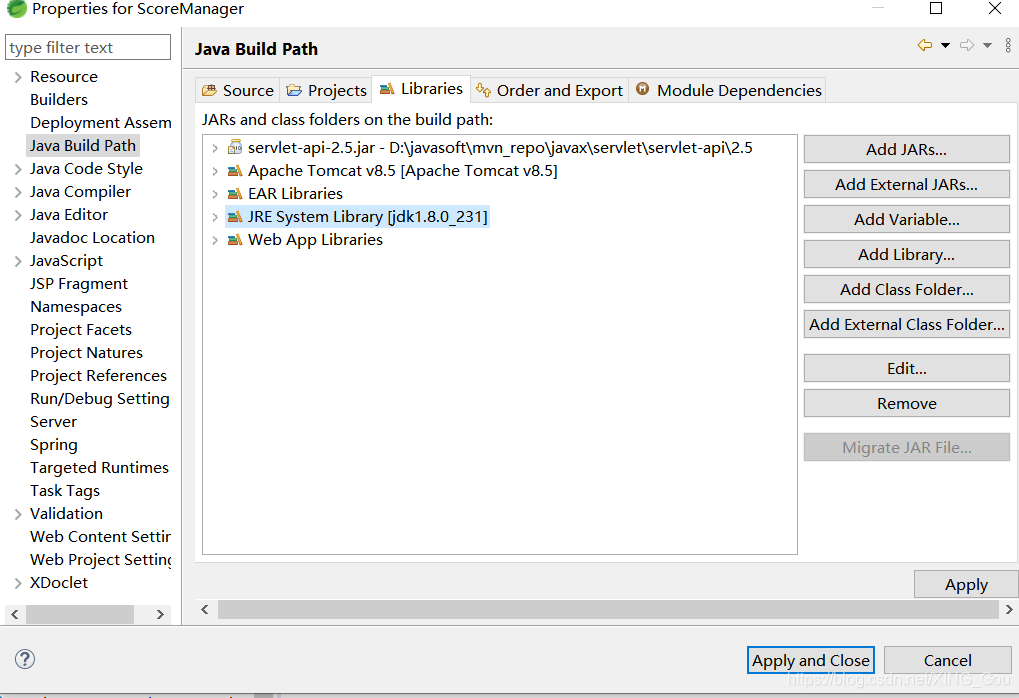Image resolution: width=1019 pixels, height=698 pixels.
Task: Focus the type filter text field
Action: (88, 47)
